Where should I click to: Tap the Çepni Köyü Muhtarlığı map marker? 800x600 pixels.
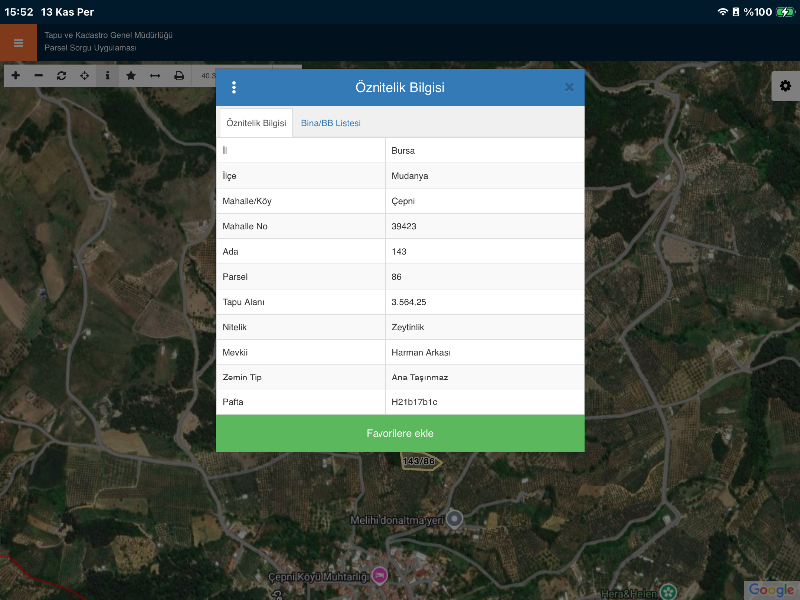click(x=380, y=576)
